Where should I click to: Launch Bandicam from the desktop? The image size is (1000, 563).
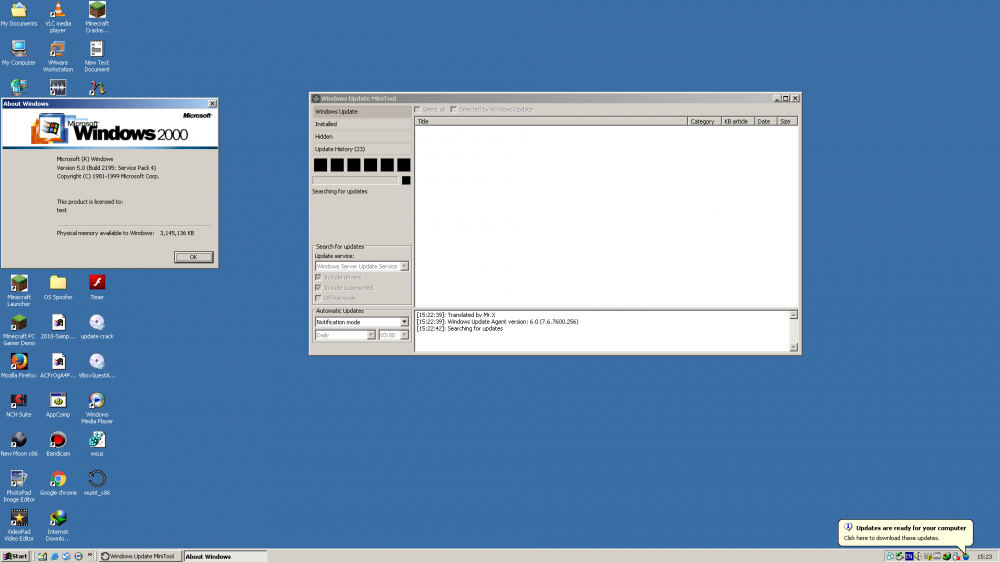57,444
